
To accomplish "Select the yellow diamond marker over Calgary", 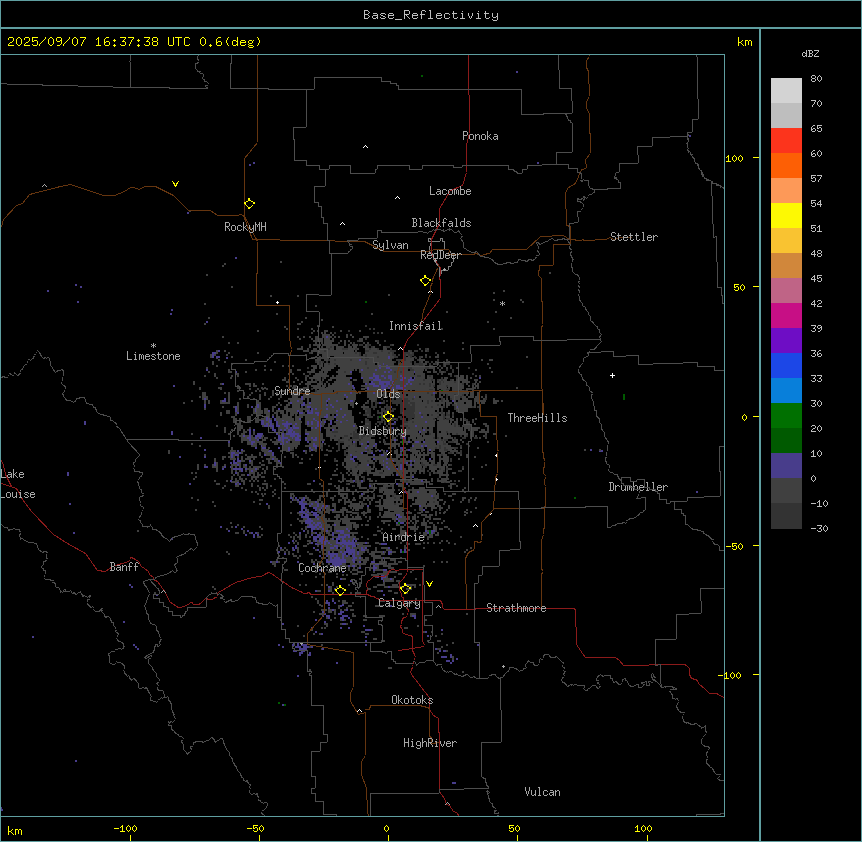I will pyautogui.click(x=405, y=589).
